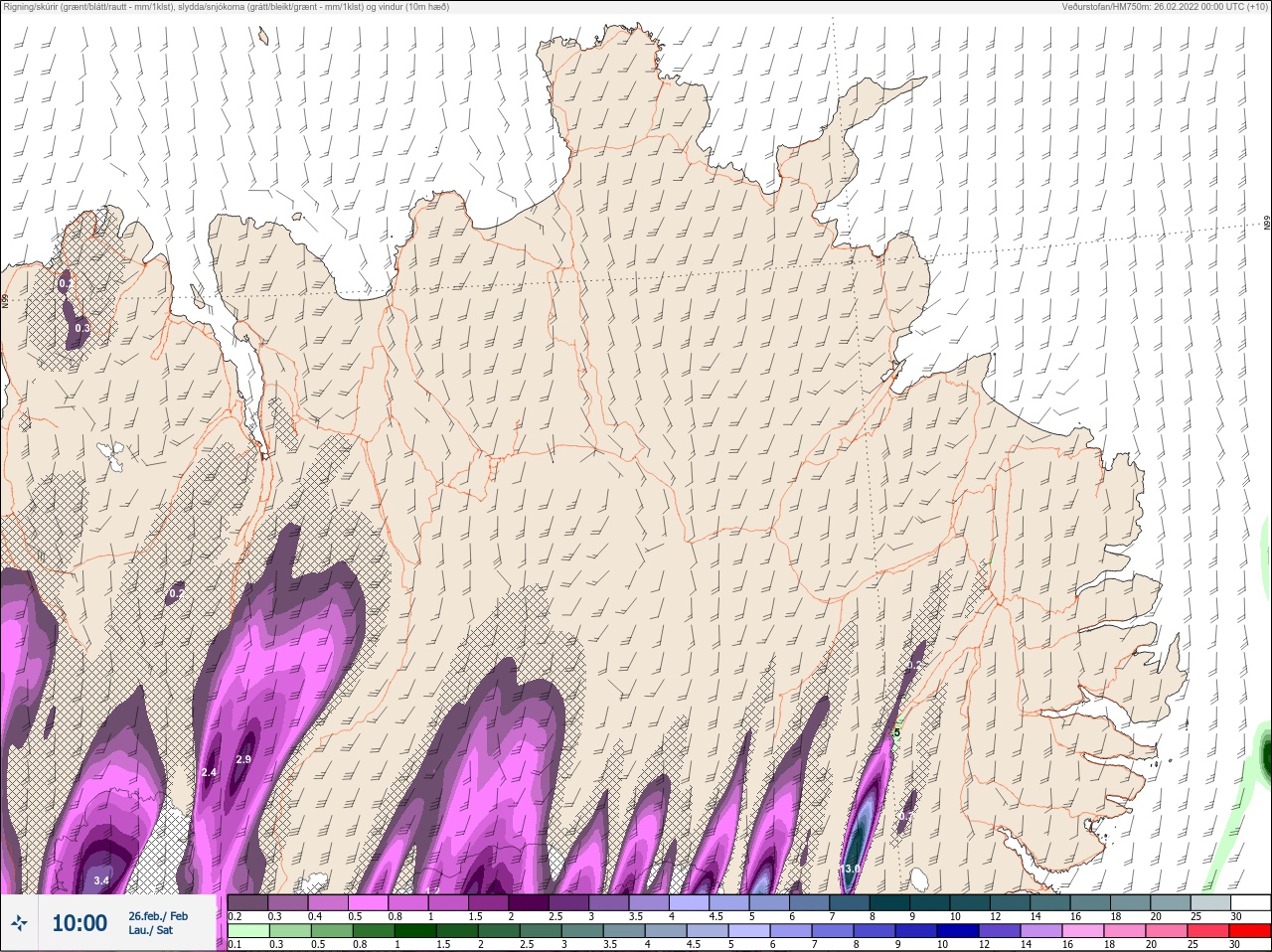Click the 10:00 forecast time display

point(79,923)
